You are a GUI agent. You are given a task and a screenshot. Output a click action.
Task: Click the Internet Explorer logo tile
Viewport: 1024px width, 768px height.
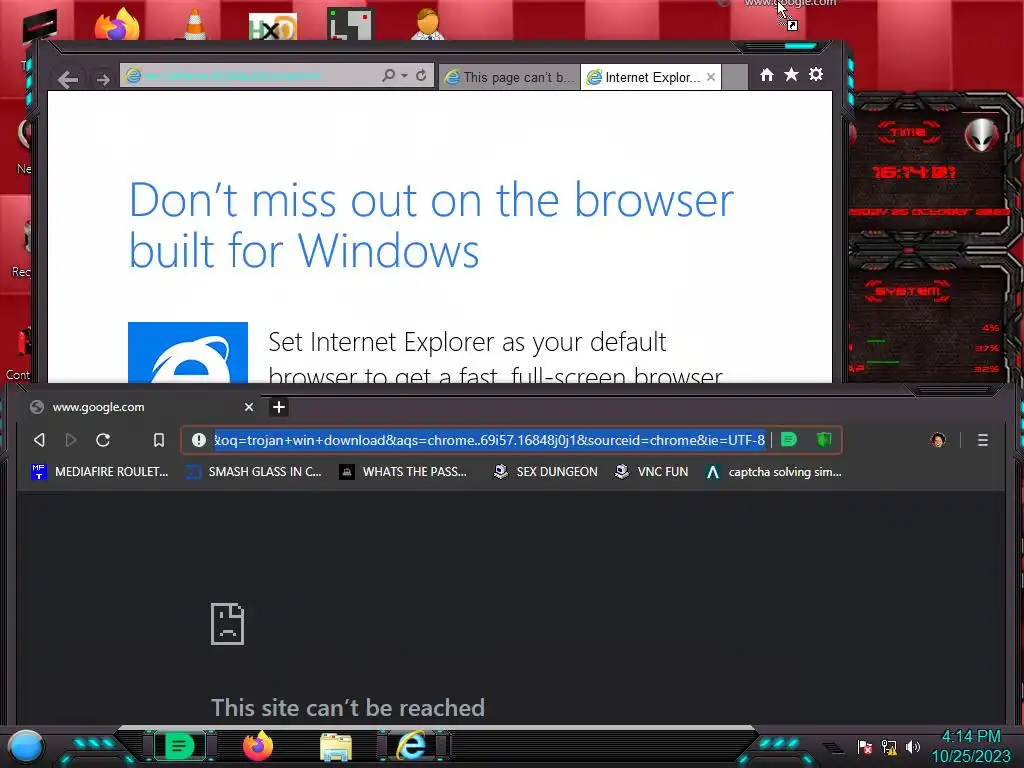point(188,352)
